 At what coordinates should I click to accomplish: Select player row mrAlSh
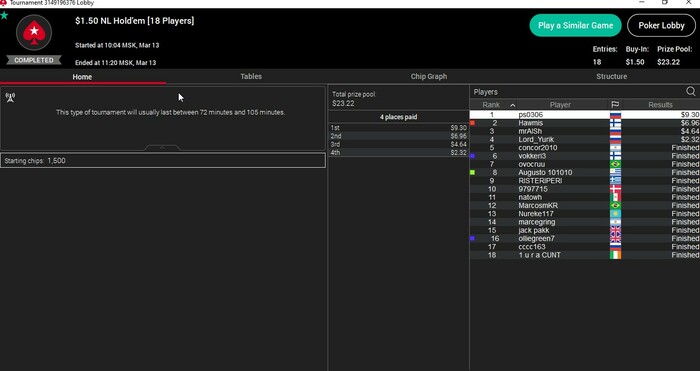[x=585, y=131]
